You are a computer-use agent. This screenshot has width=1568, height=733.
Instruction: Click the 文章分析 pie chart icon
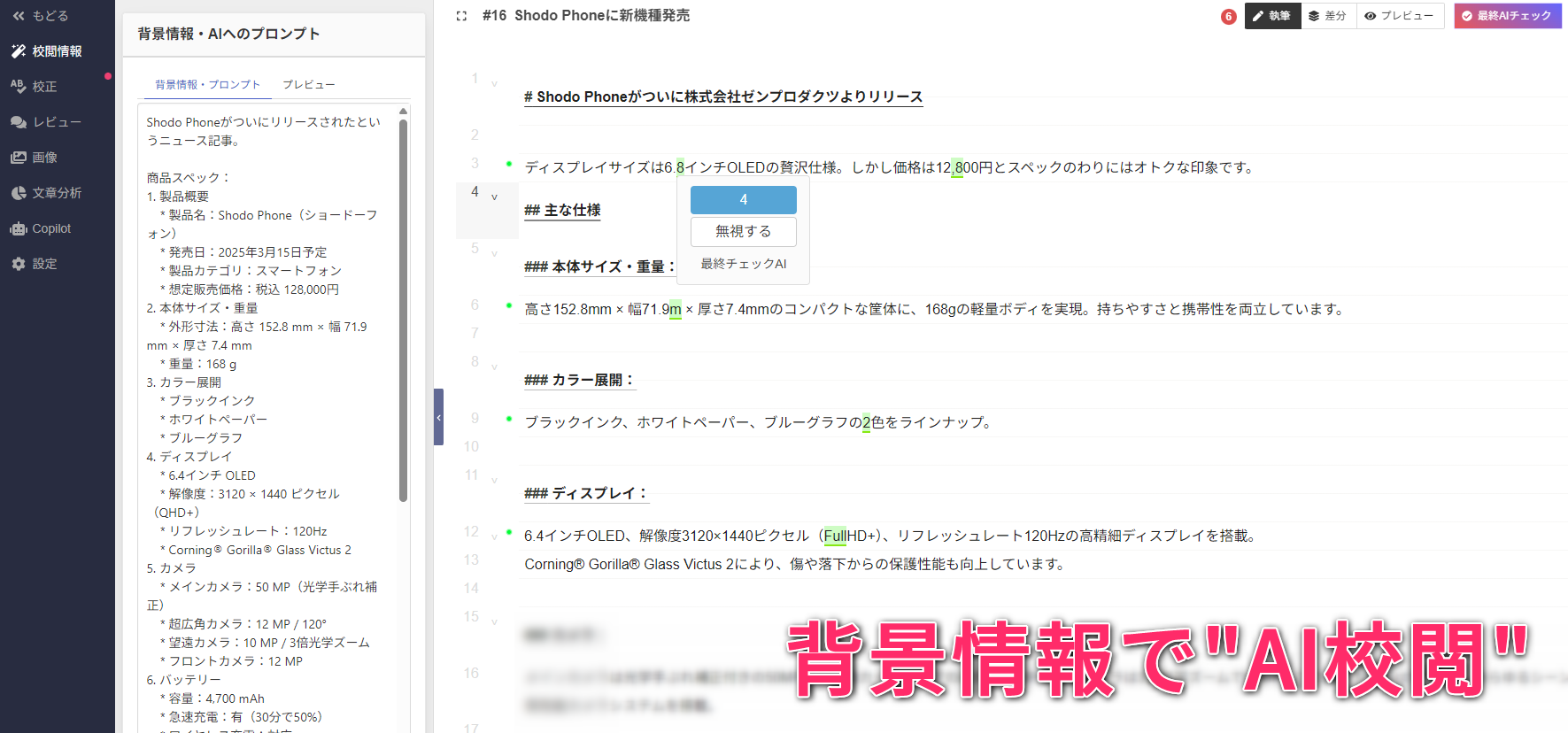click(x=19, y=193)
